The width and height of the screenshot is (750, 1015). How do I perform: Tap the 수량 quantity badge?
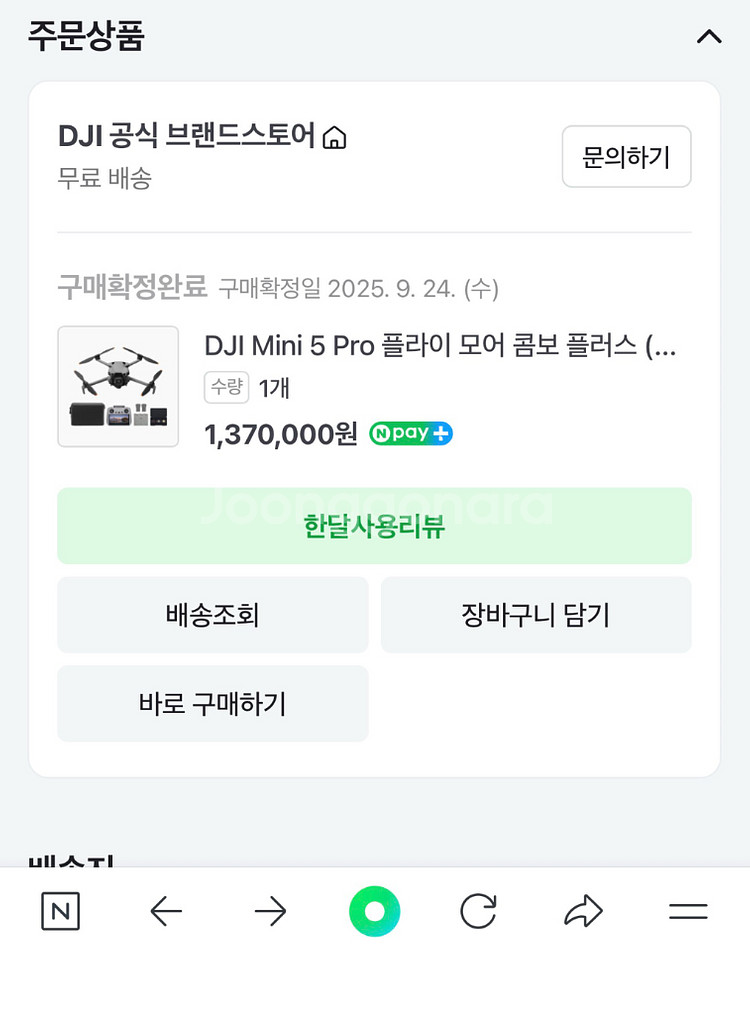[227, 387]
